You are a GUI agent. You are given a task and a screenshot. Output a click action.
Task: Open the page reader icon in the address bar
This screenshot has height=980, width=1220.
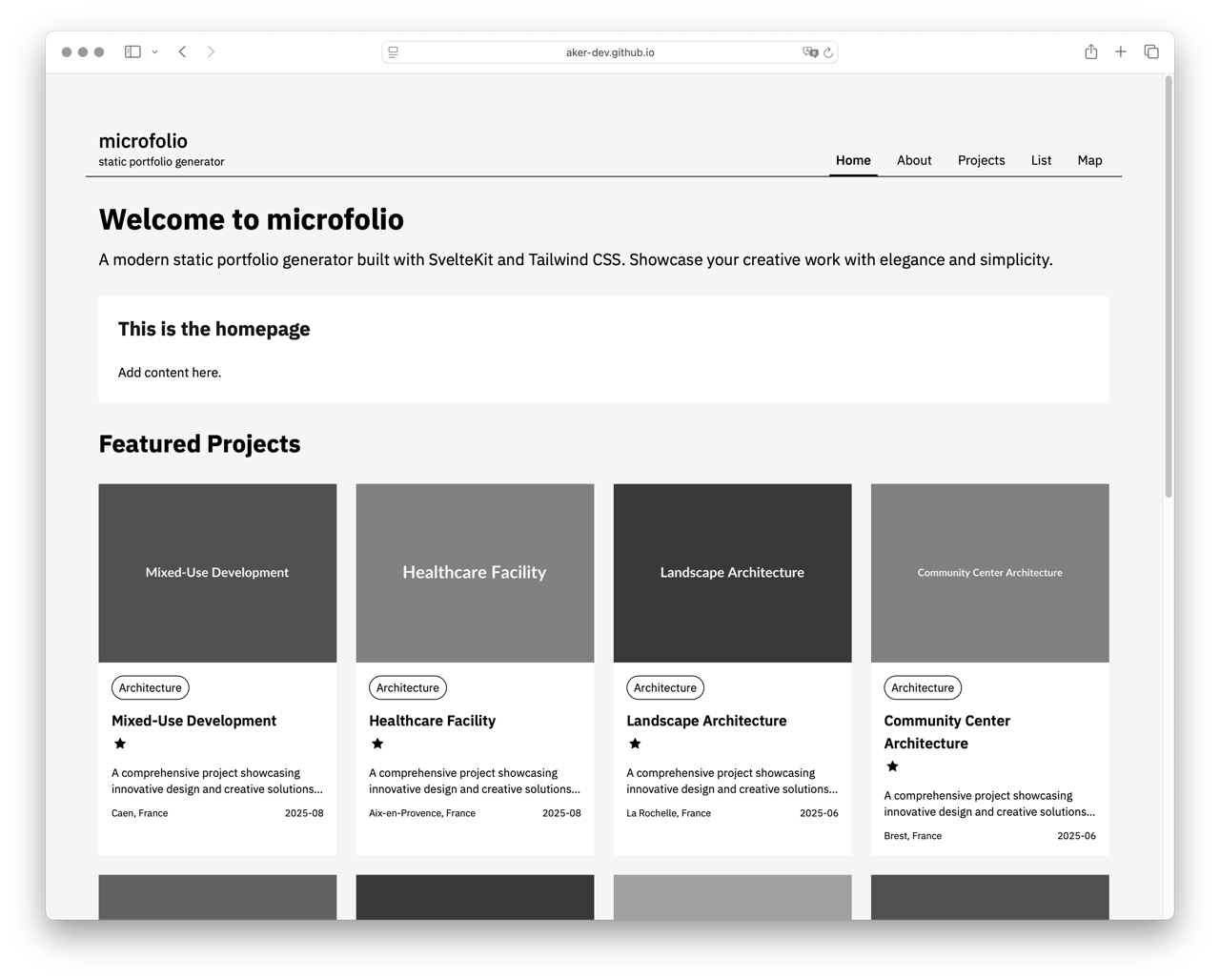point(393,52)
